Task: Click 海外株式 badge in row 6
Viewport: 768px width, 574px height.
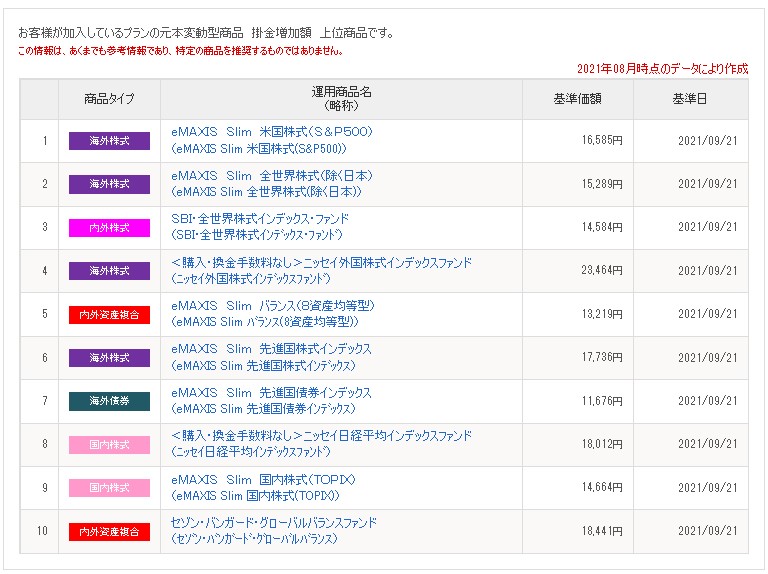Action: tap(109, 358)
